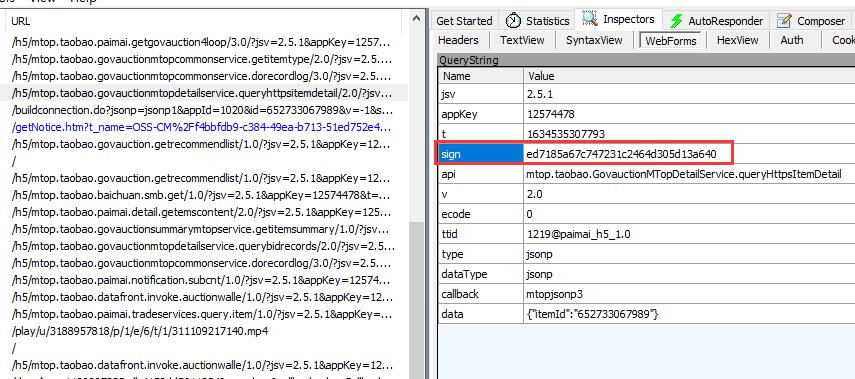Click the data value with itemId
Viewport: 855px width, 379px height.
point(593,314)
